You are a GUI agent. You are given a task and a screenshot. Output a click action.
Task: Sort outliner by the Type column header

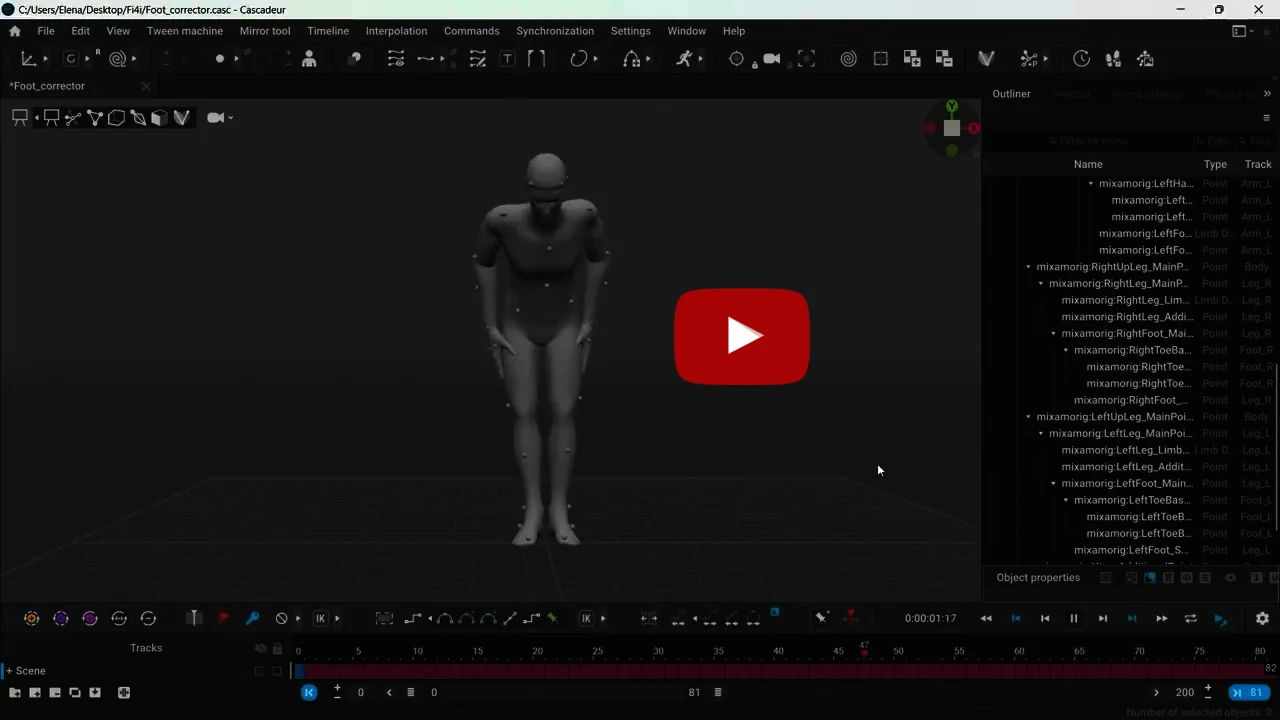click(x=1215, y=164)
